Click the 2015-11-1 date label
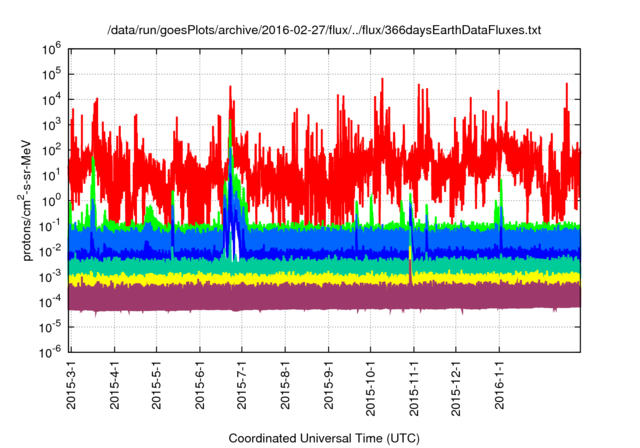The image size is (640, 448). pos(413,388)
